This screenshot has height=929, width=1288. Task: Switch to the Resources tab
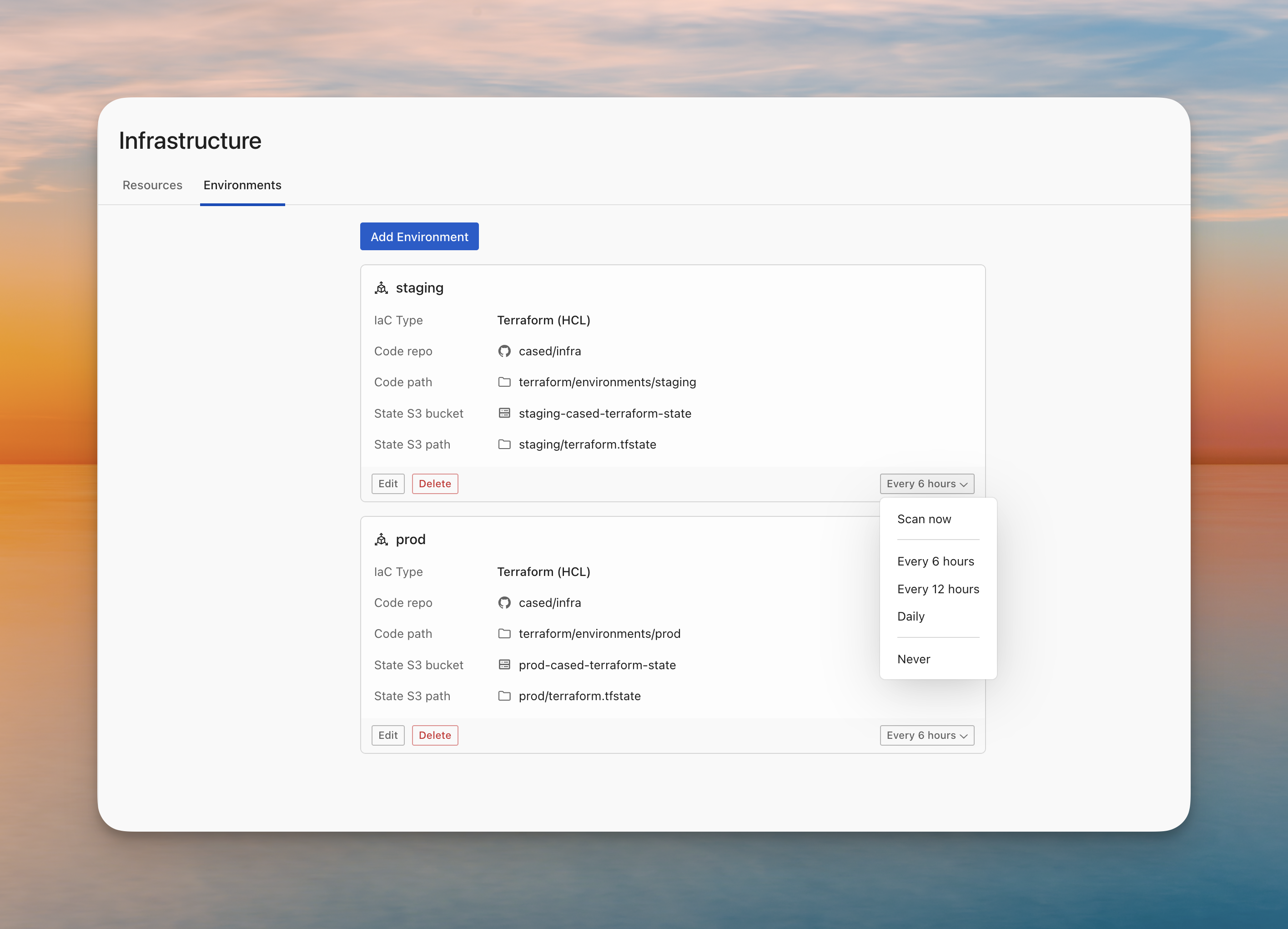(152, 185)
